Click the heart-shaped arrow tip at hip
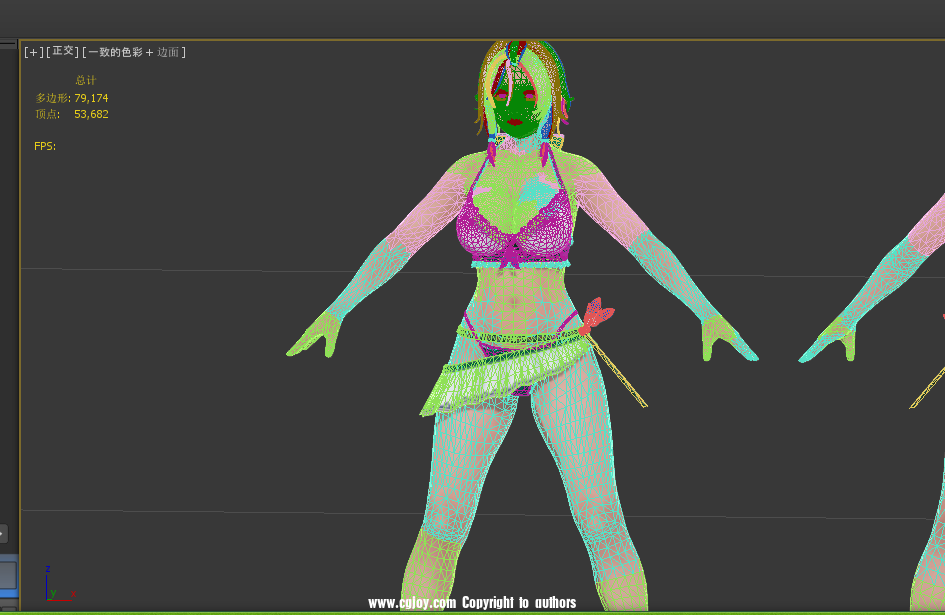The width and height of the screenshot is (945, 615). 597,315
